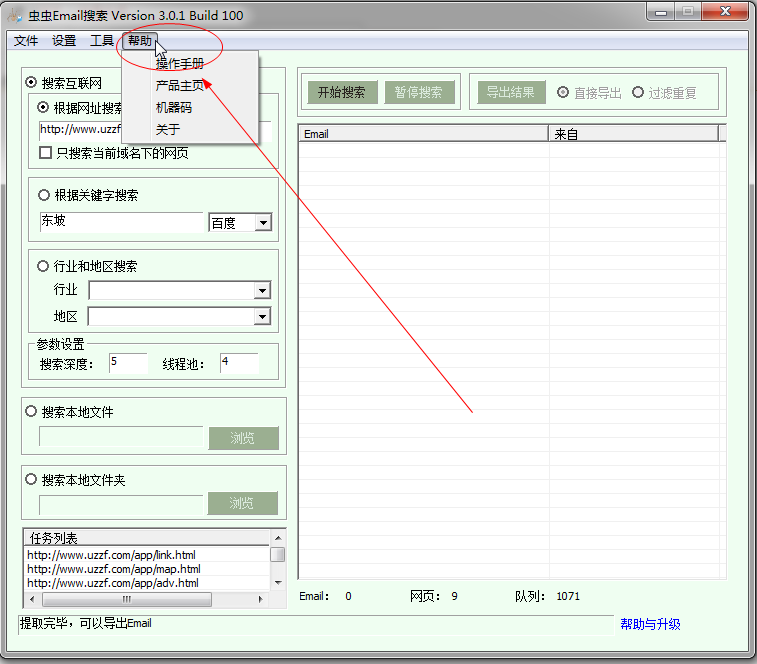Minimize the 虫虫Email搜索 window

661,12
